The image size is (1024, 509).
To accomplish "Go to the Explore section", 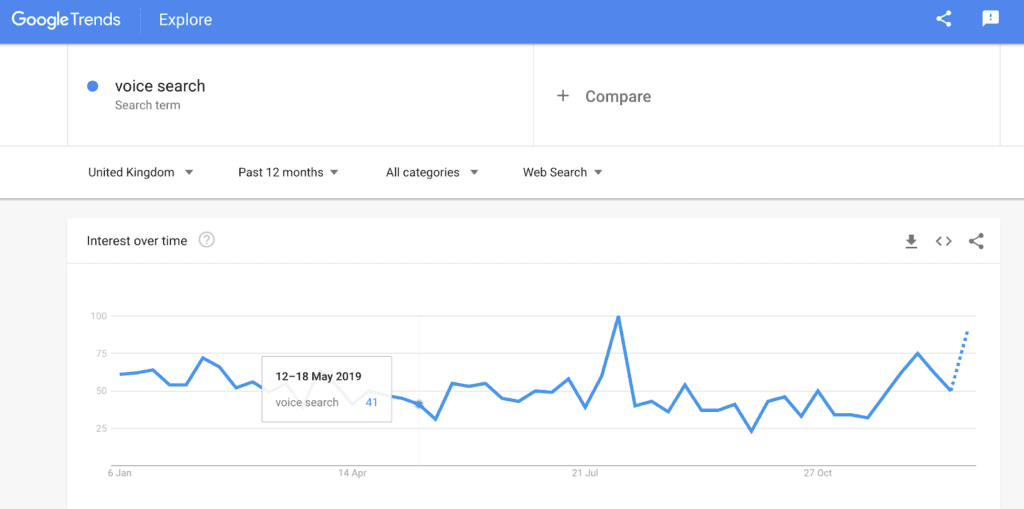I will coord(185,20).
